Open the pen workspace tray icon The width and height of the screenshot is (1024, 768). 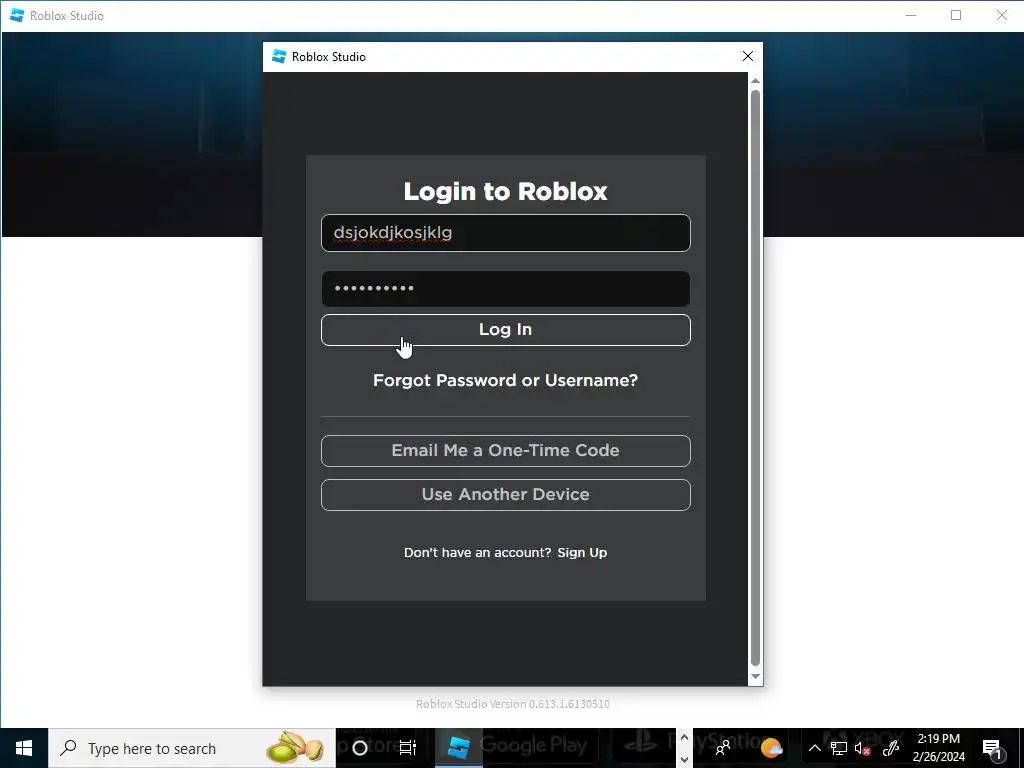(891, 748)
